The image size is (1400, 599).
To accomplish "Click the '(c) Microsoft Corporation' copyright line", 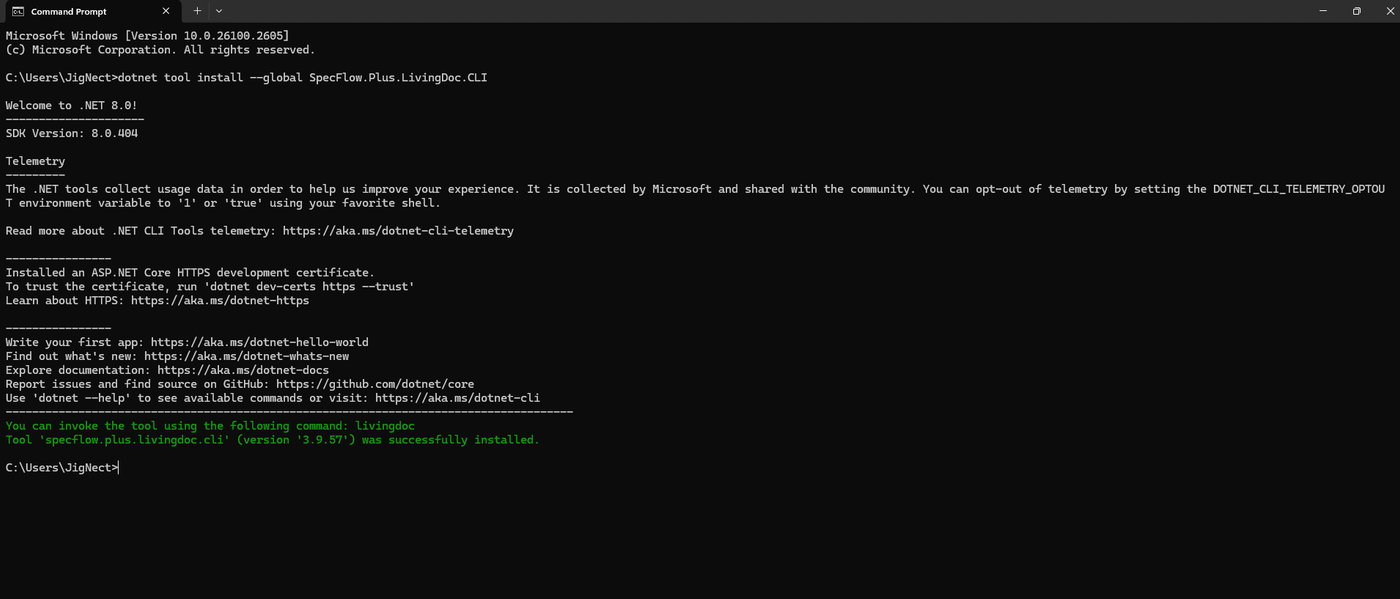I will coord(160,50).
